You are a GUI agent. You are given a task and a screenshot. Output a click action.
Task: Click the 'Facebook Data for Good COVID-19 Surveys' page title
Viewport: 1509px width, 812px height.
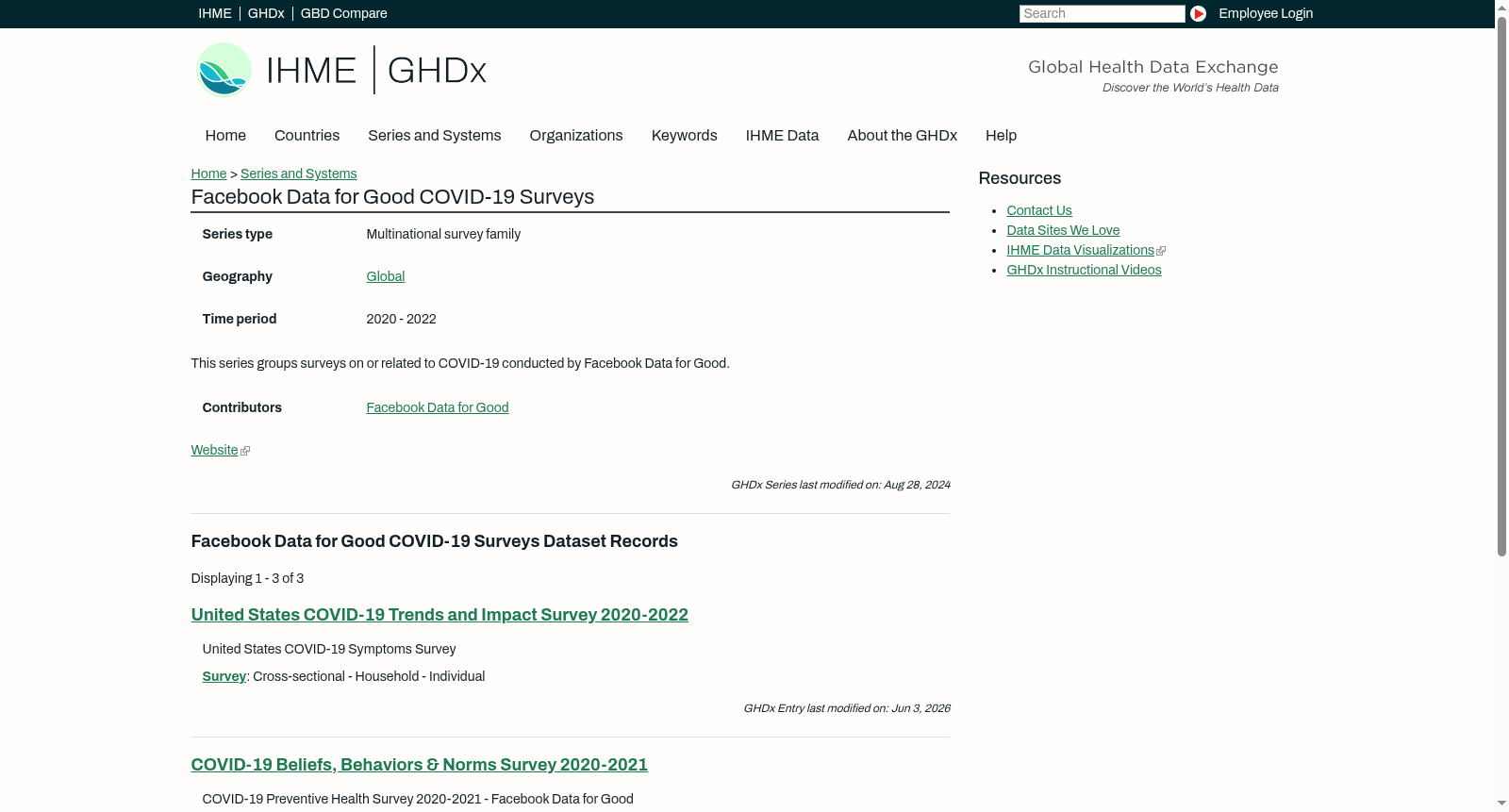pos(392,197)
